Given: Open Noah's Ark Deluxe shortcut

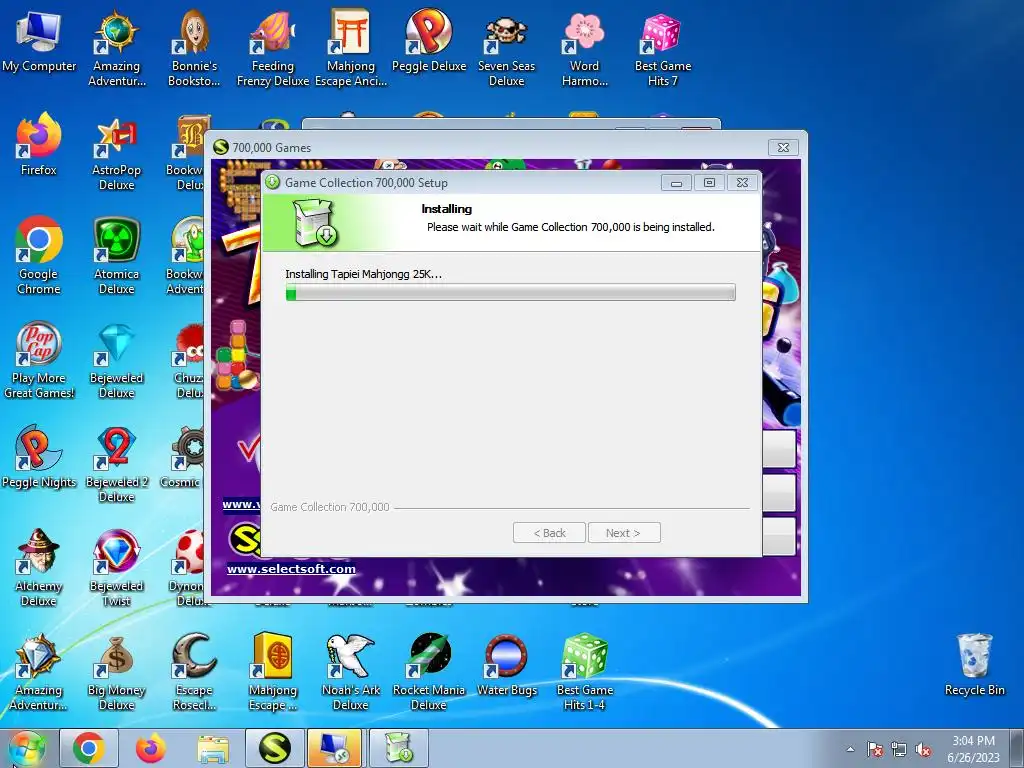Looking at the screenshot, I should [x=351, y=673].
